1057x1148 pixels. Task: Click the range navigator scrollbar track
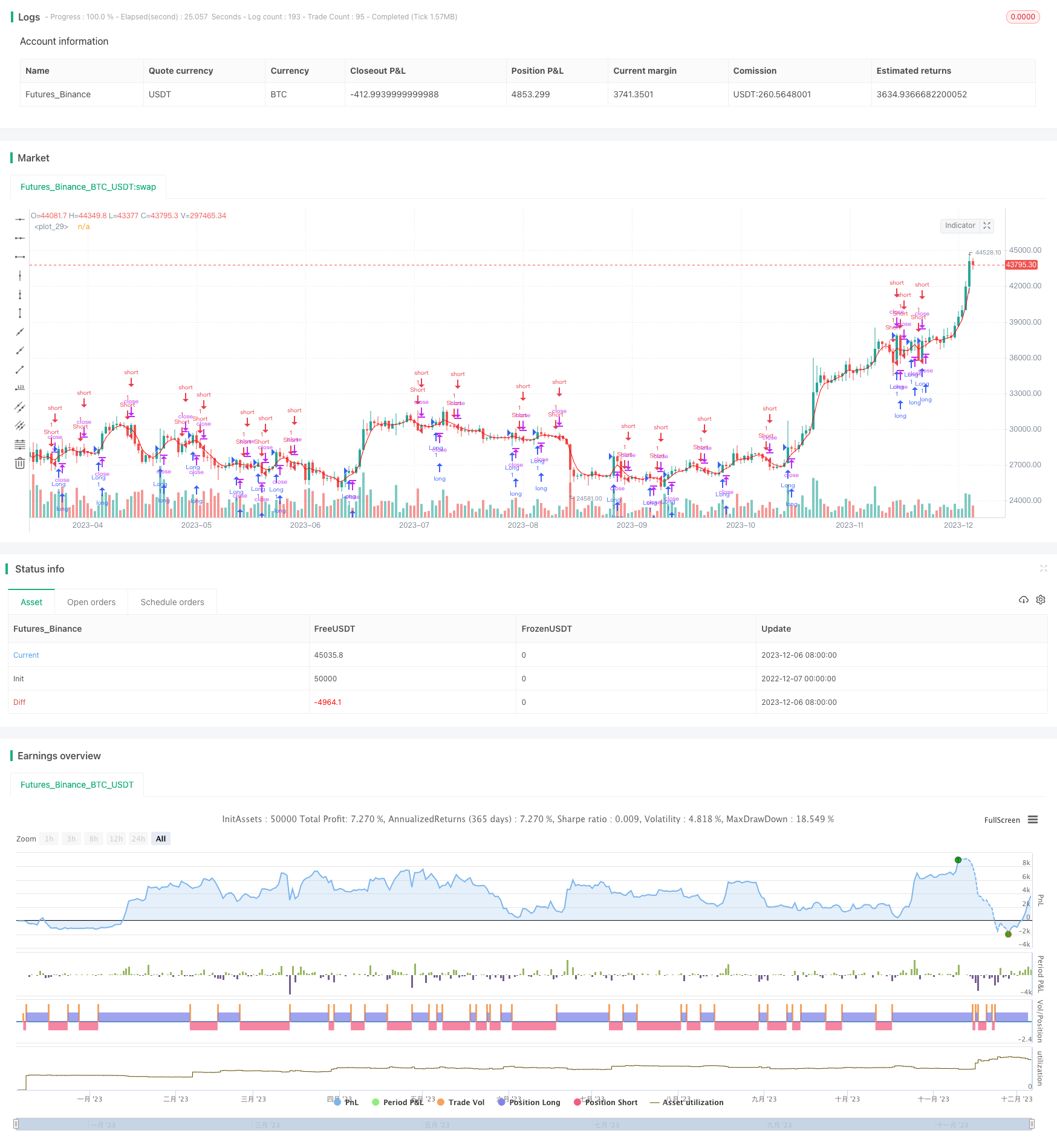(524, 1124)
